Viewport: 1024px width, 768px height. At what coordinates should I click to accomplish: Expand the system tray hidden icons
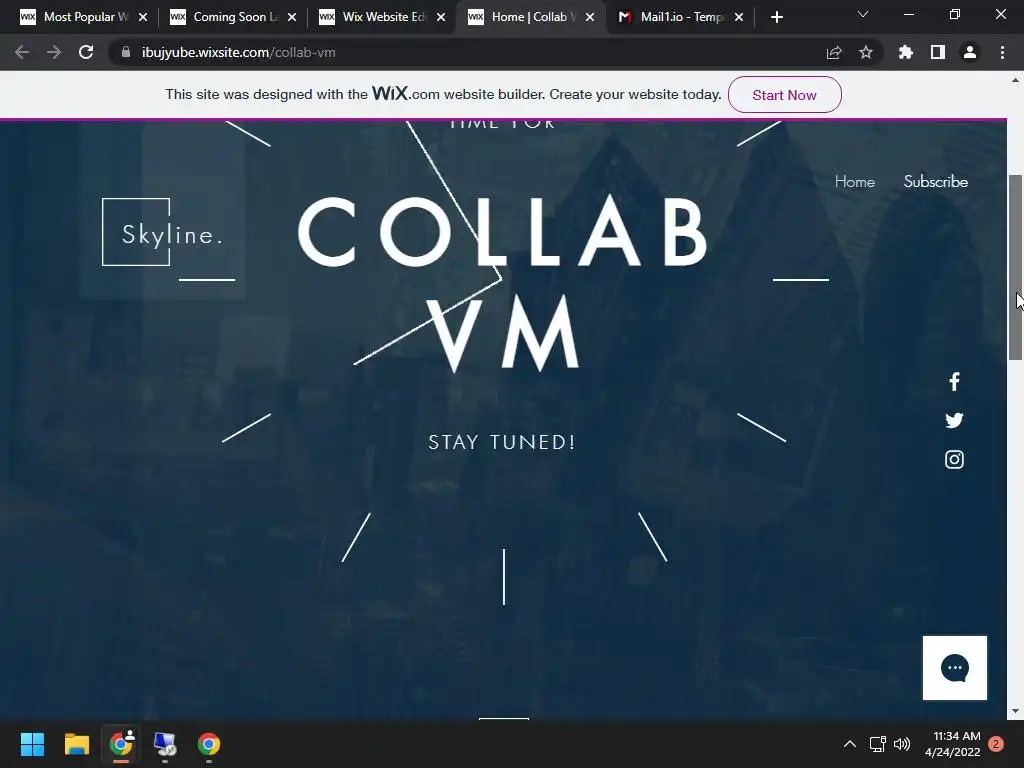[x=850, y=744]
